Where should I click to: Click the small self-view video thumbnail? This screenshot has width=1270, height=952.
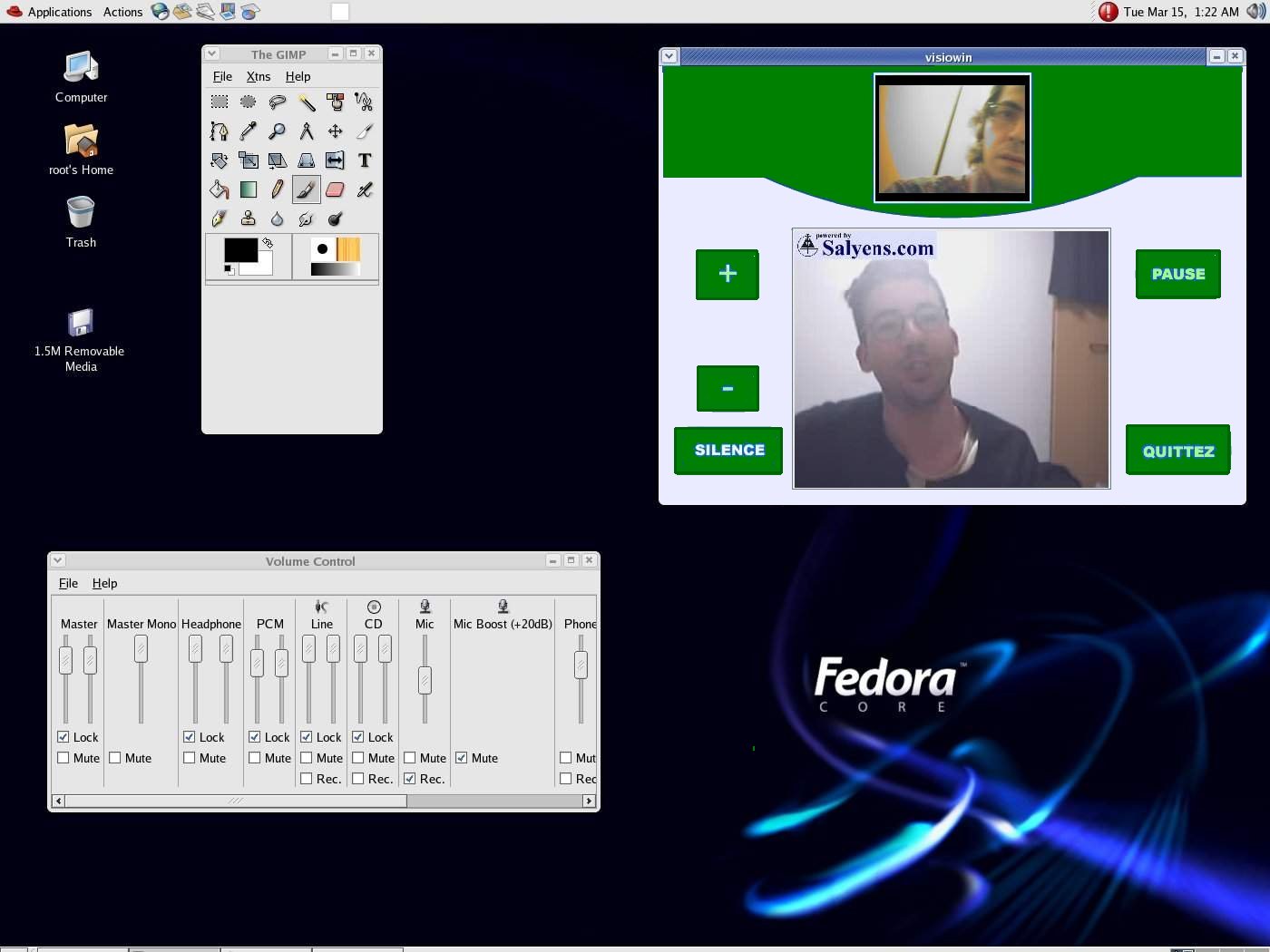952,138
